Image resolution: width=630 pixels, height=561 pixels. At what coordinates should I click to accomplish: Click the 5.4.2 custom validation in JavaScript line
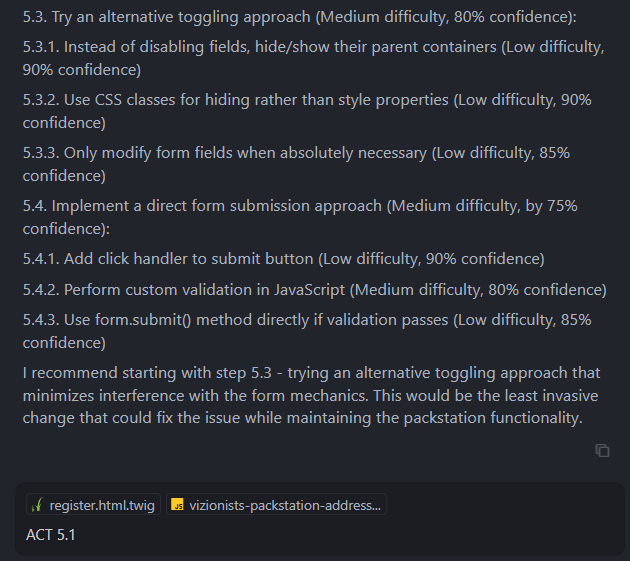point(315,290)
